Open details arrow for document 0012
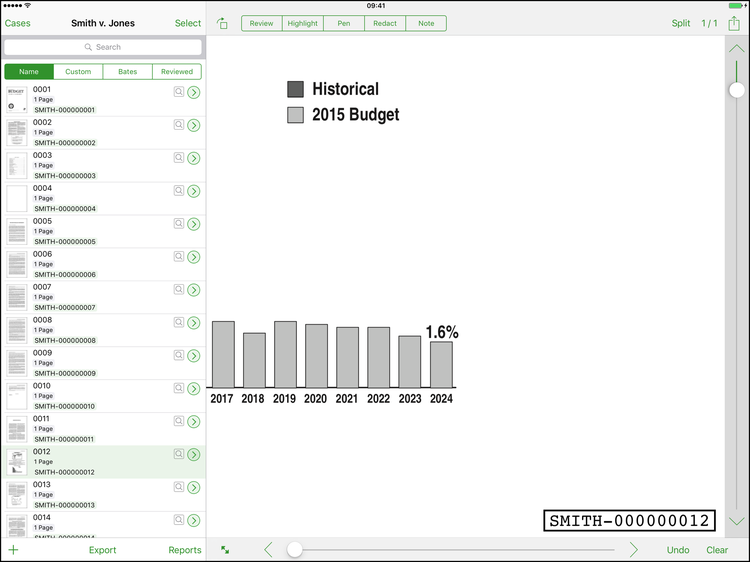 [x=194, y=455]
